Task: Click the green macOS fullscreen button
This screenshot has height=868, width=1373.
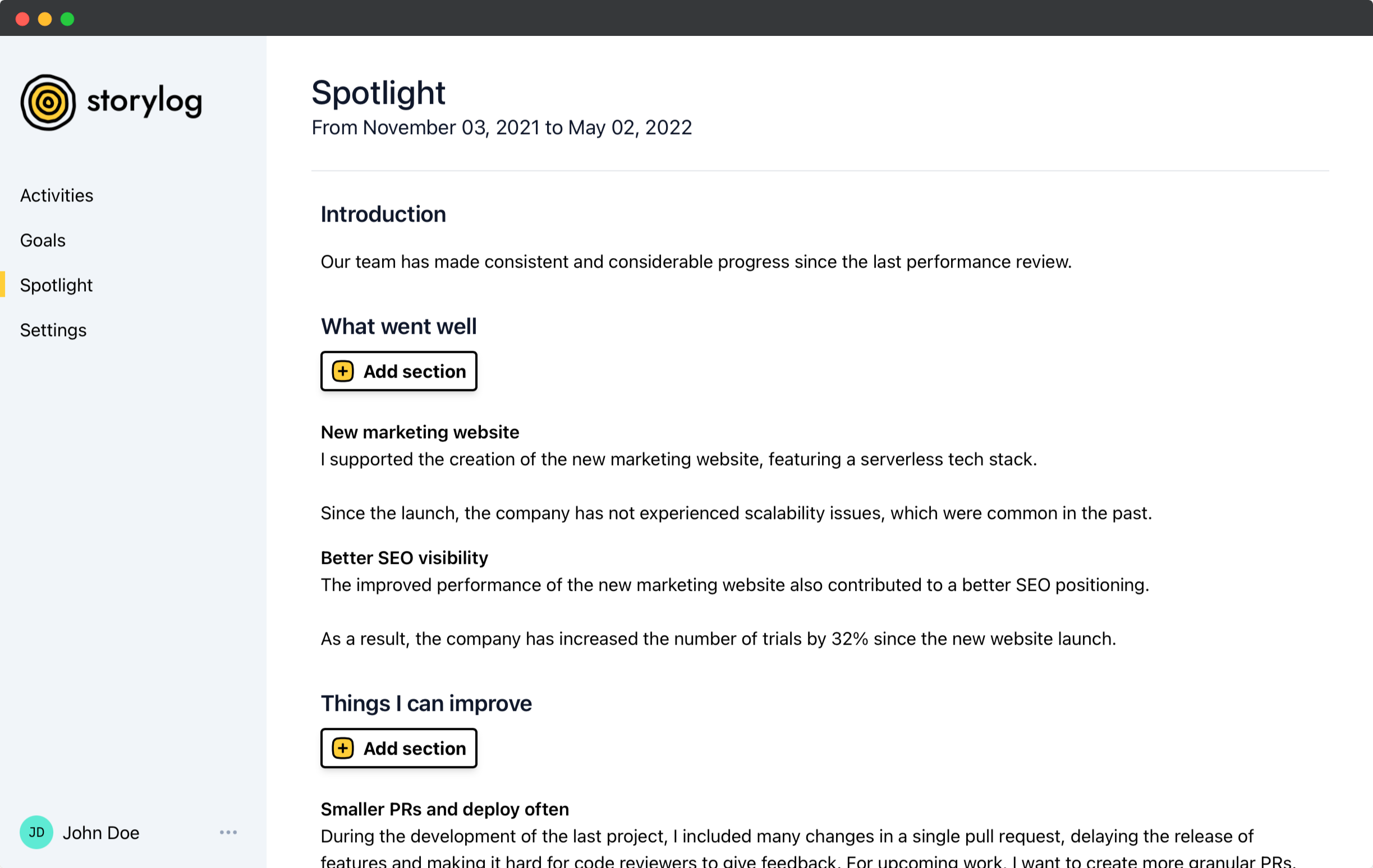Action: [x=67, y=19]
